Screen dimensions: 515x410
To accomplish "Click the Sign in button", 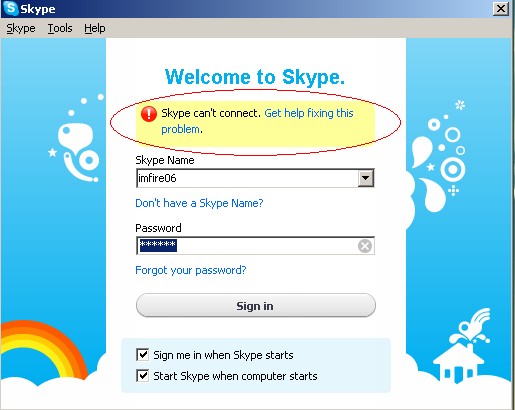I will click(x=256, y=305).
